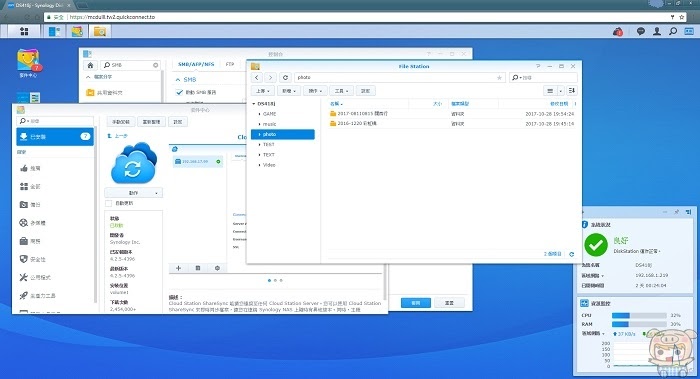Click the RAM usage bar in widget
700x379 pixels.
[x=639, y=324]
